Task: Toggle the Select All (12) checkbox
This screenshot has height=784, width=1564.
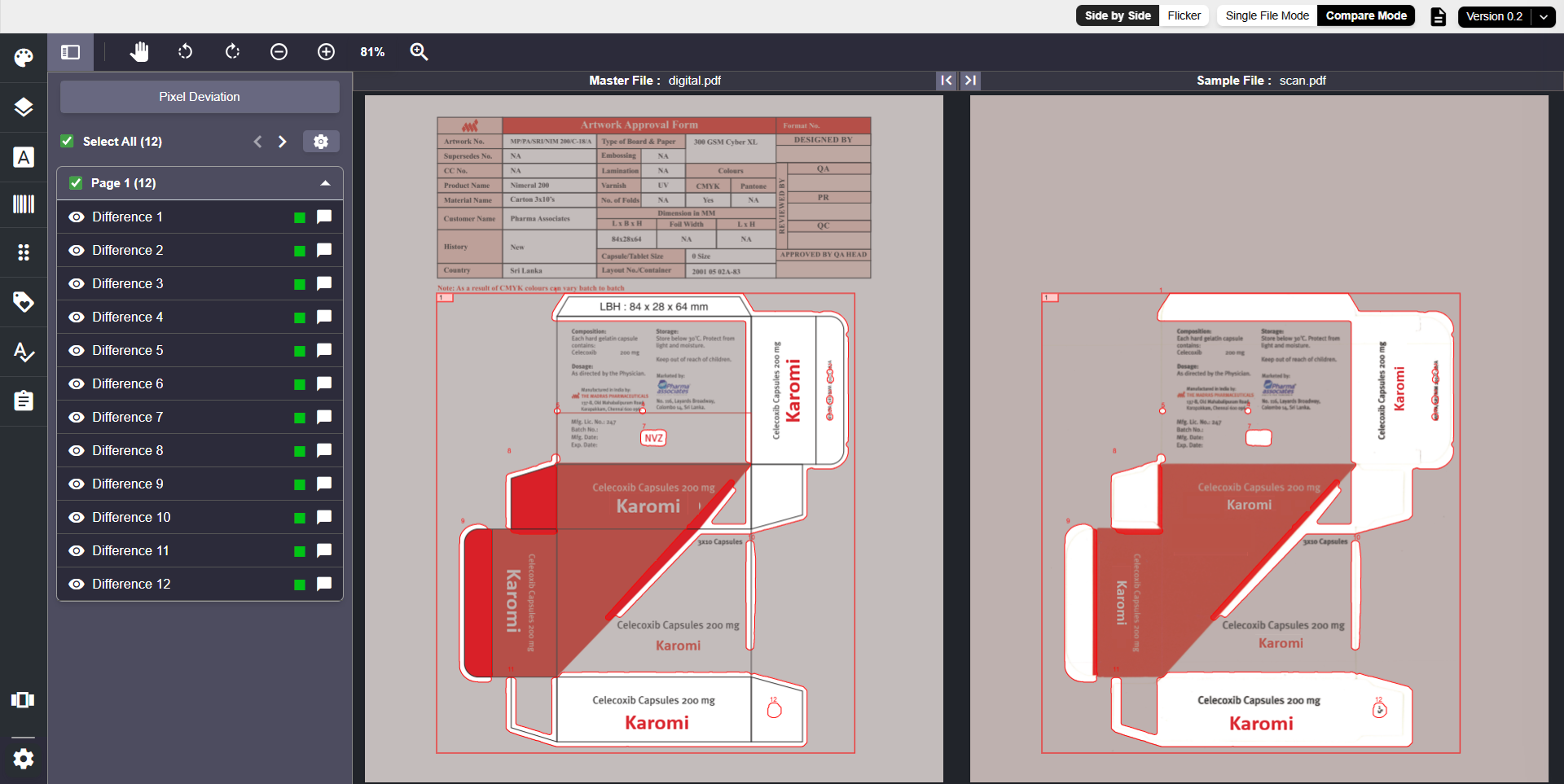Action: (x=68, y=142)
